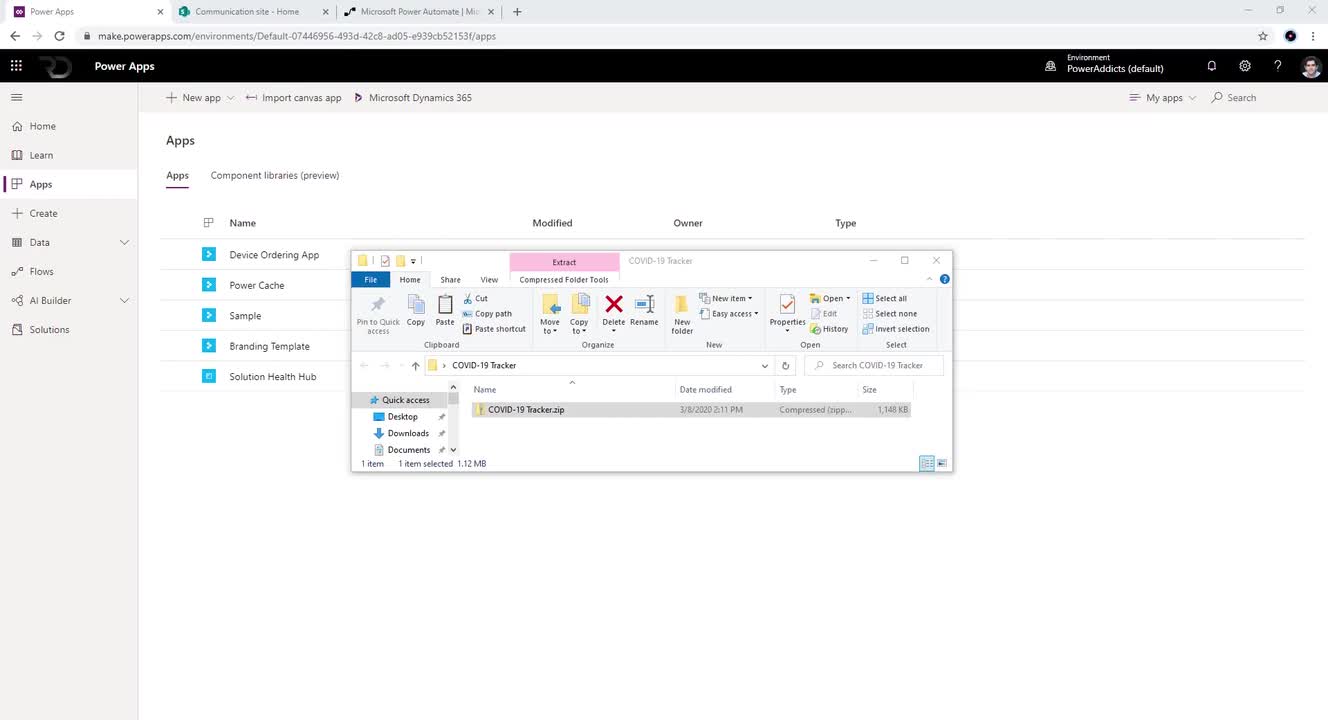Select COVID-19 Tracker.zip file
The image size is (1328, 720).
point(691,410)
